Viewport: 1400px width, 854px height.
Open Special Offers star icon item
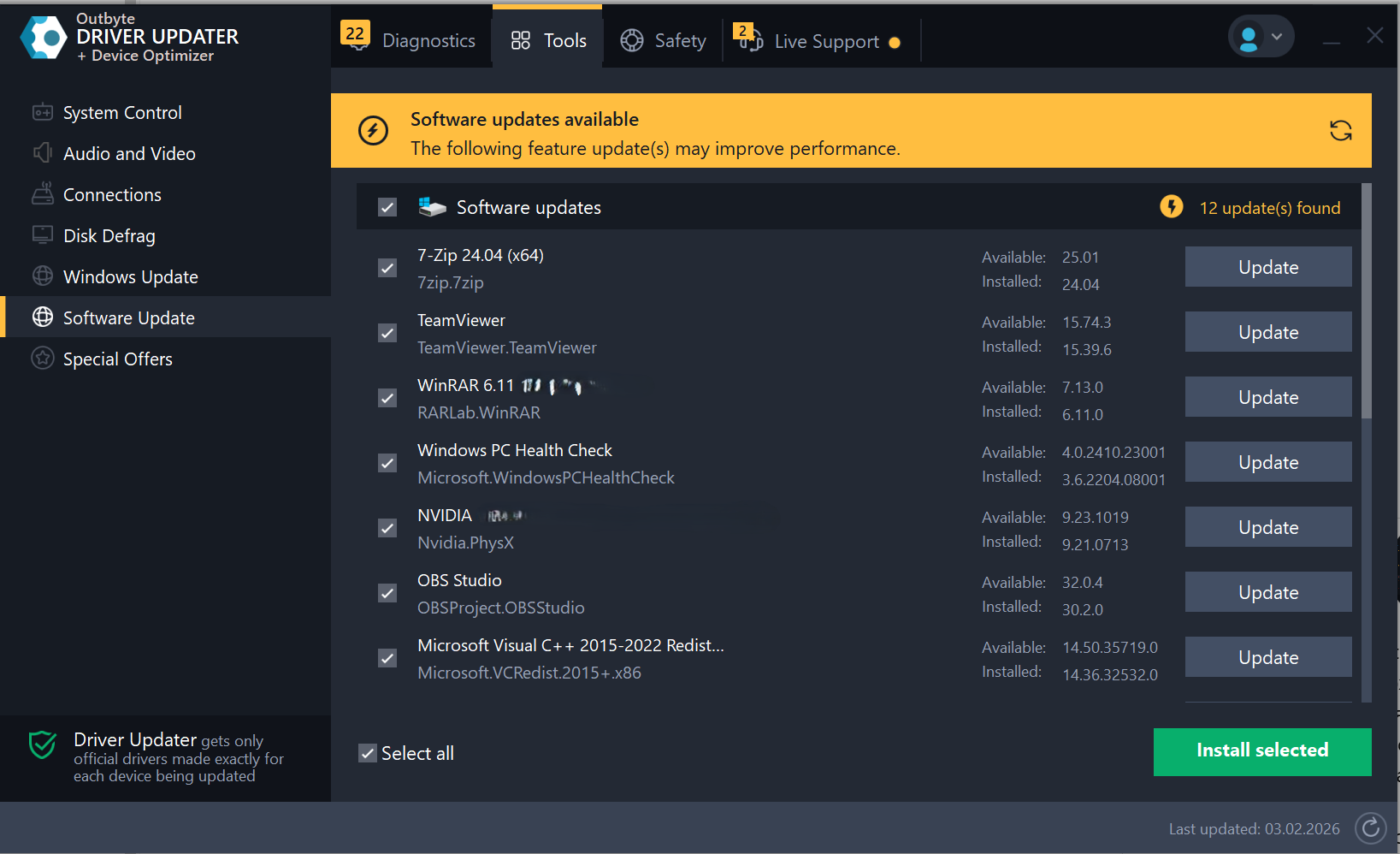click(117, 359)
